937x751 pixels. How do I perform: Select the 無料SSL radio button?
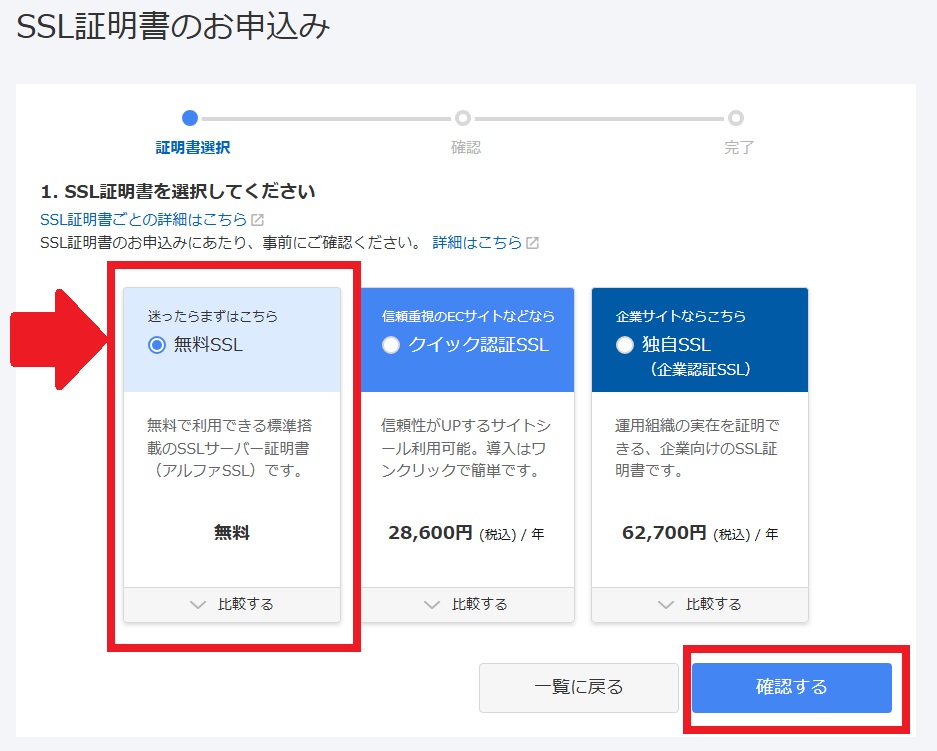[x=157, y=345]
